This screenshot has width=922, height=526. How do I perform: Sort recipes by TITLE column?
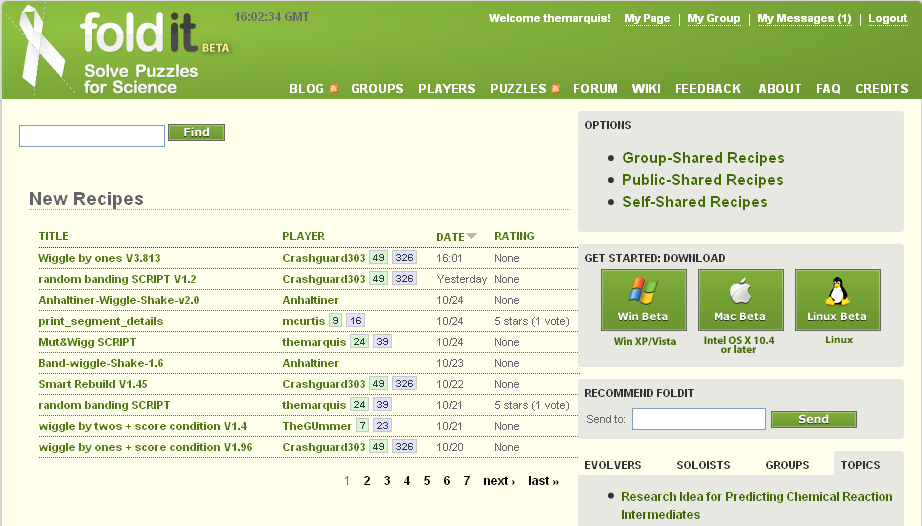[x=54, y=236]
